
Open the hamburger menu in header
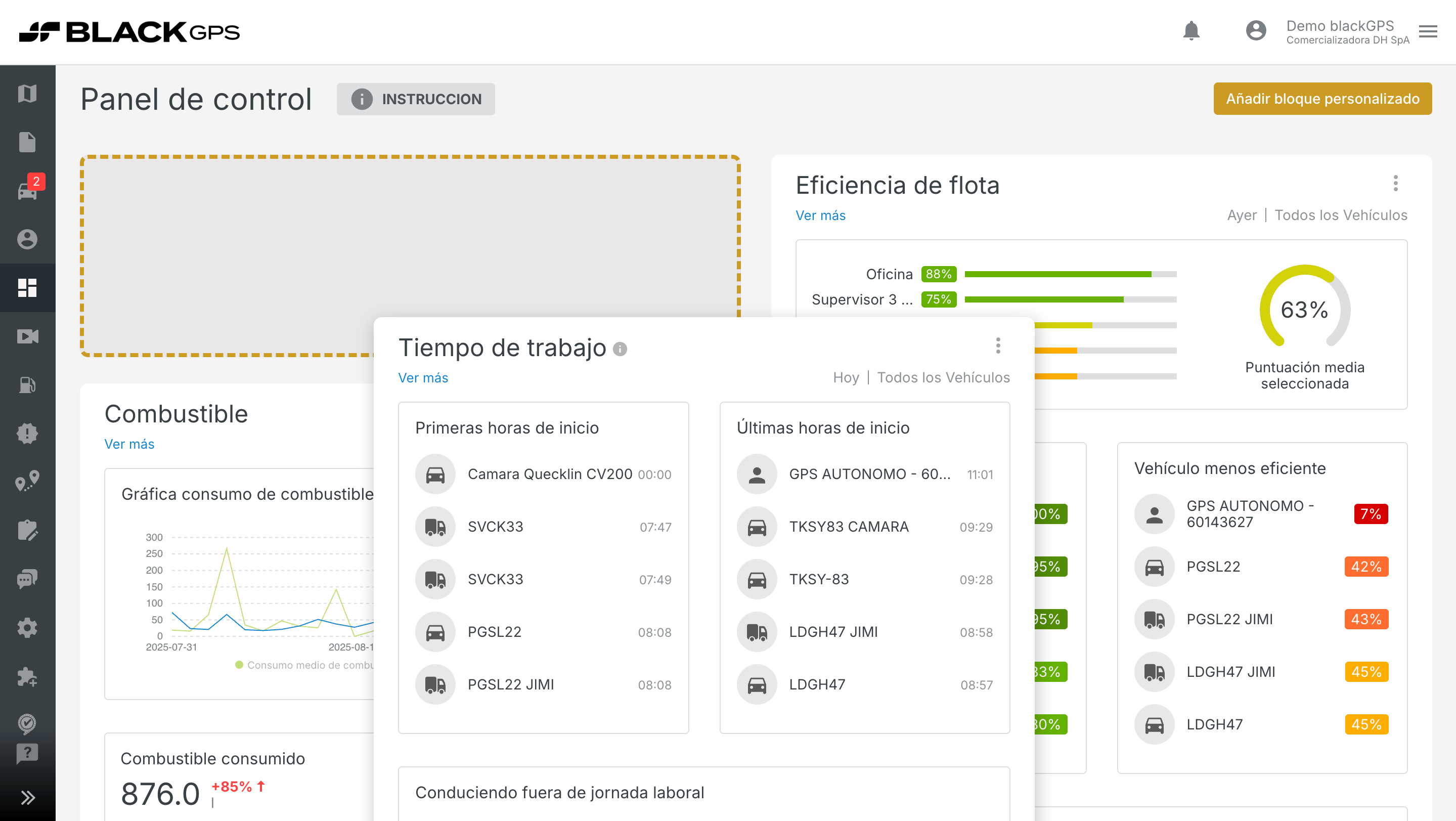click(x=1428, y=32)
